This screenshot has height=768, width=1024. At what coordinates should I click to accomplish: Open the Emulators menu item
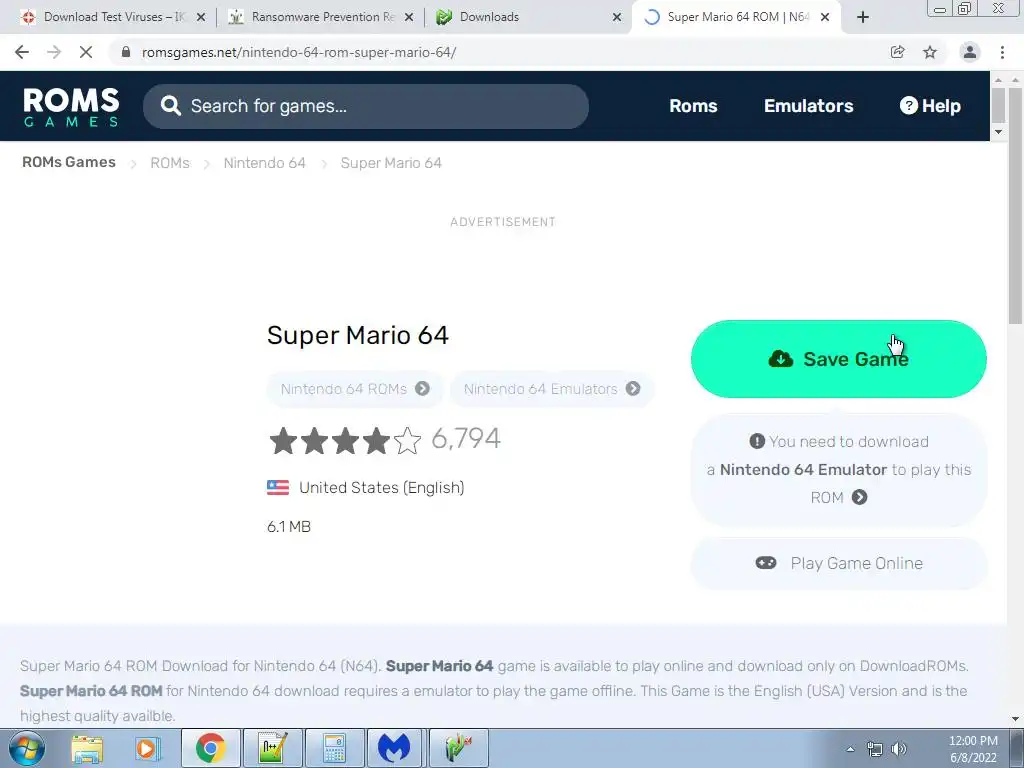tap(808, 106)
